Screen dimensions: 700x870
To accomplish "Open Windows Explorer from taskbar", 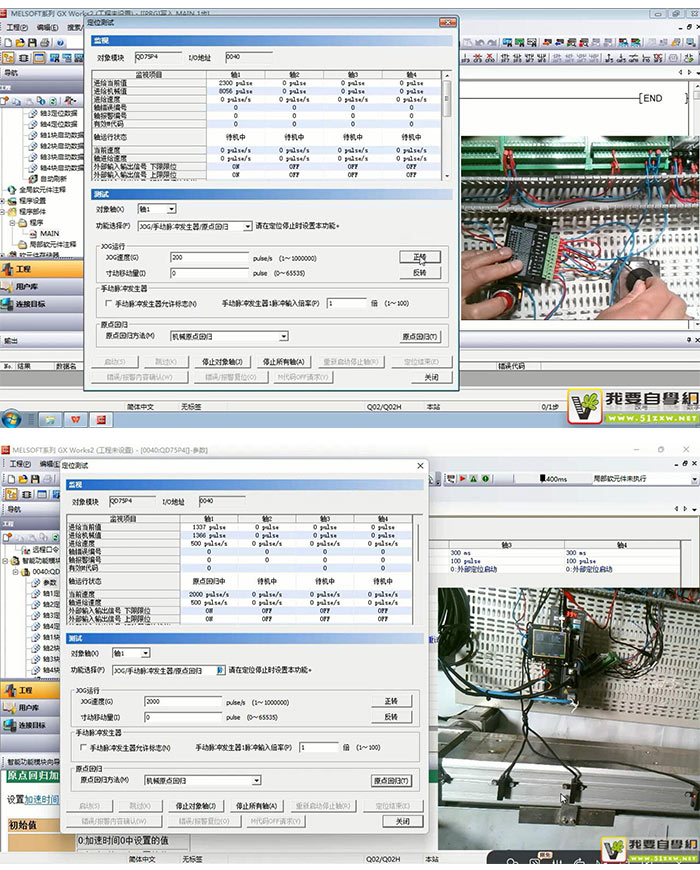I will [x=50, y=419].
